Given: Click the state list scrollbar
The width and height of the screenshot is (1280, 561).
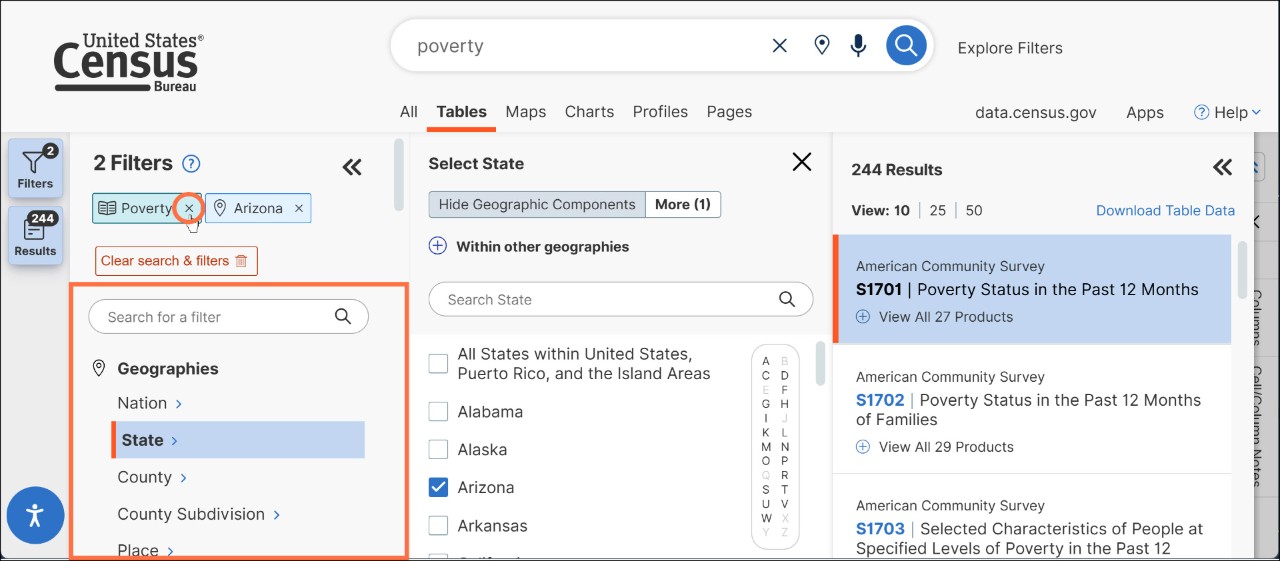Looking at the screenshot, I should pyautogui.click(x=820, y=363).
